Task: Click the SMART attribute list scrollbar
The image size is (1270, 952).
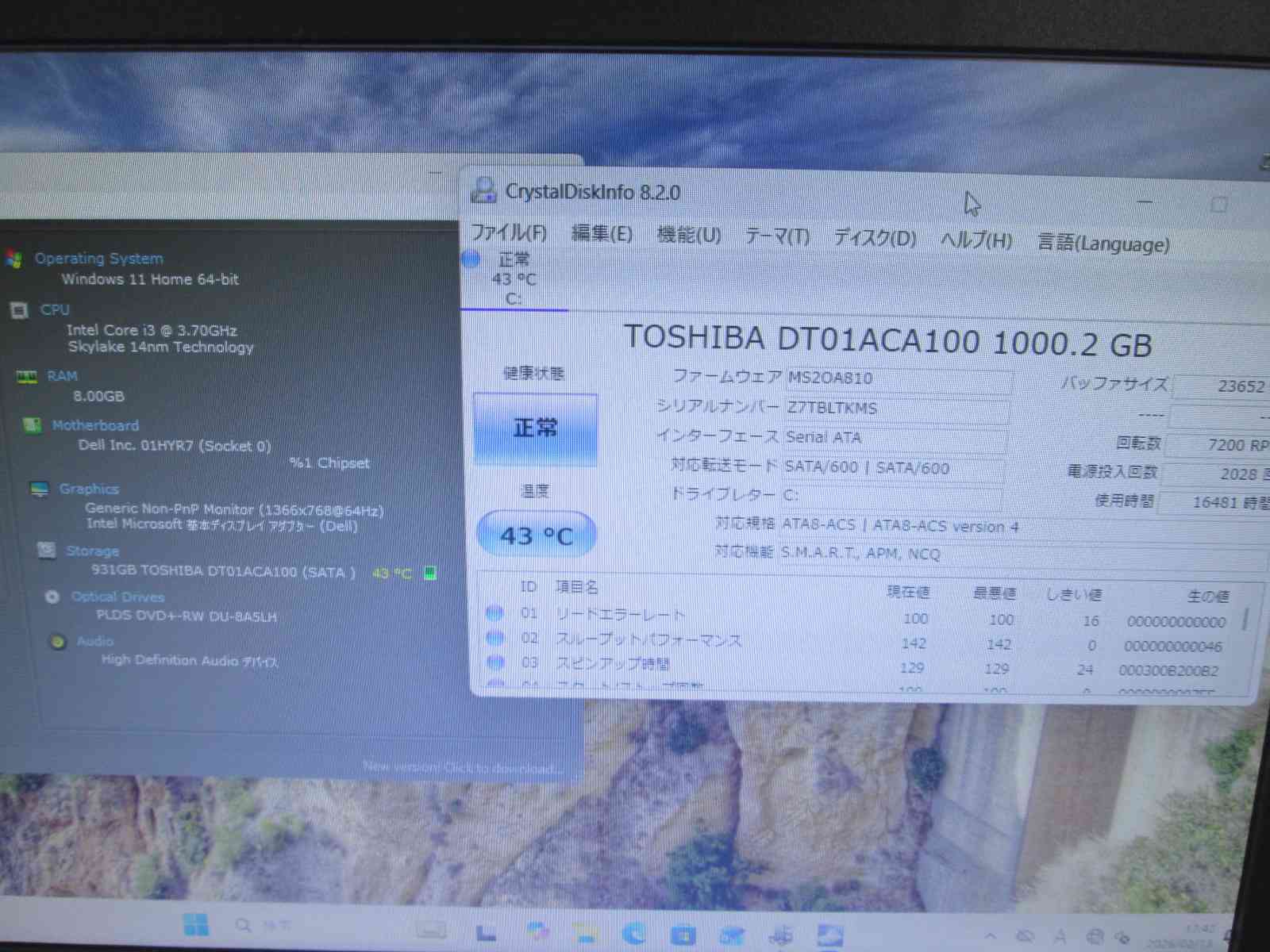Action: (x=1245, y=619)
